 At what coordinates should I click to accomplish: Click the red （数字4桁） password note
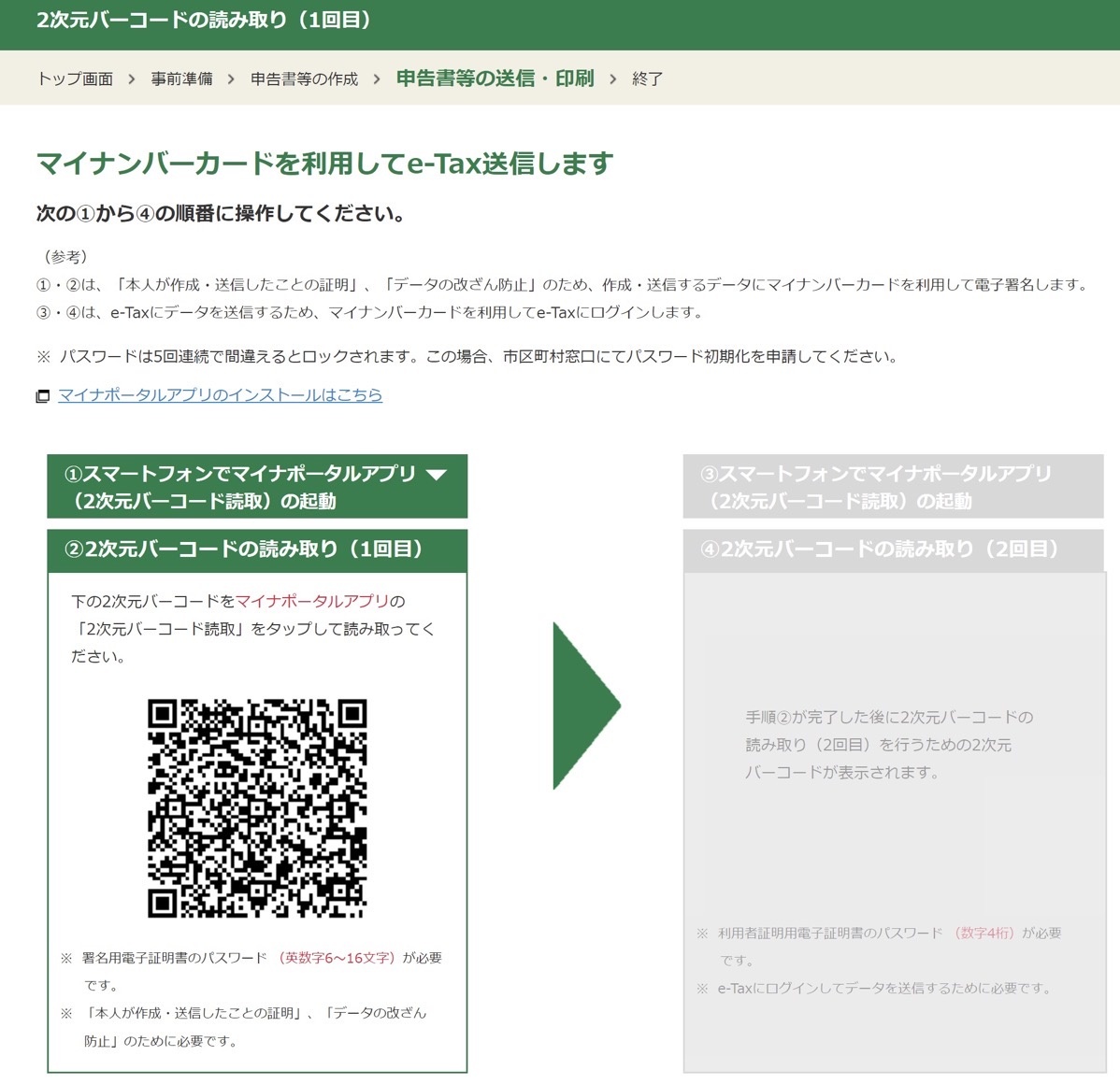pos(984,933)
